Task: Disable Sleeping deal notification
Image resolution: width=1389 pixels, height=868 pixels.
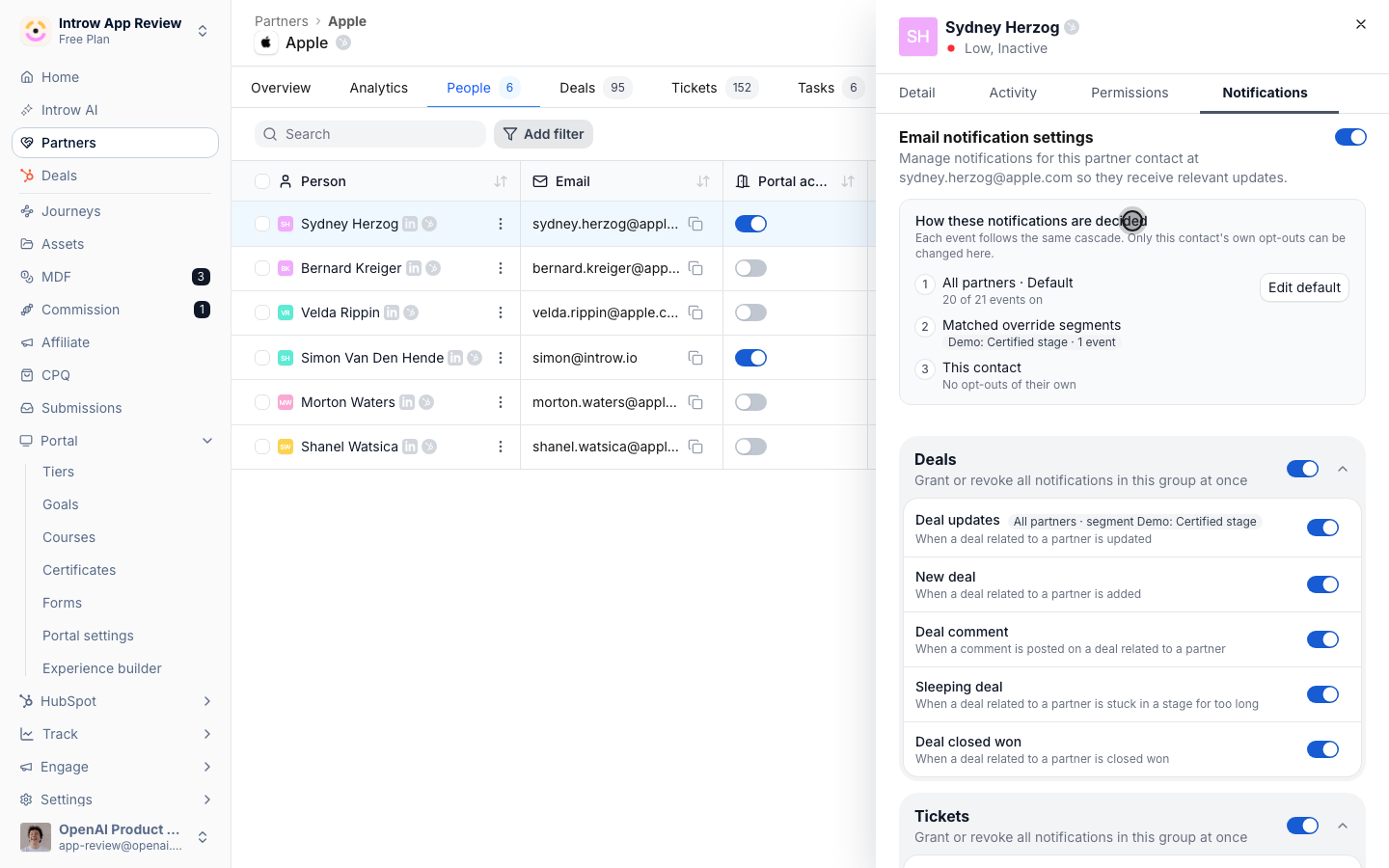Action: pos(1322,694)
